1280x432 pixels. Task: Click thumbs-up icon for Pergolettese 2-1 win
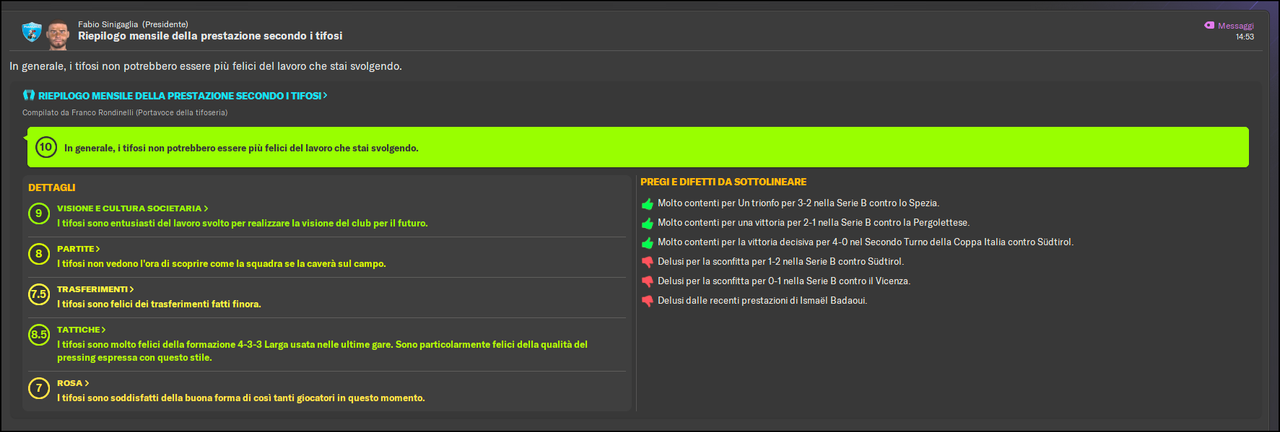(647, 222)
